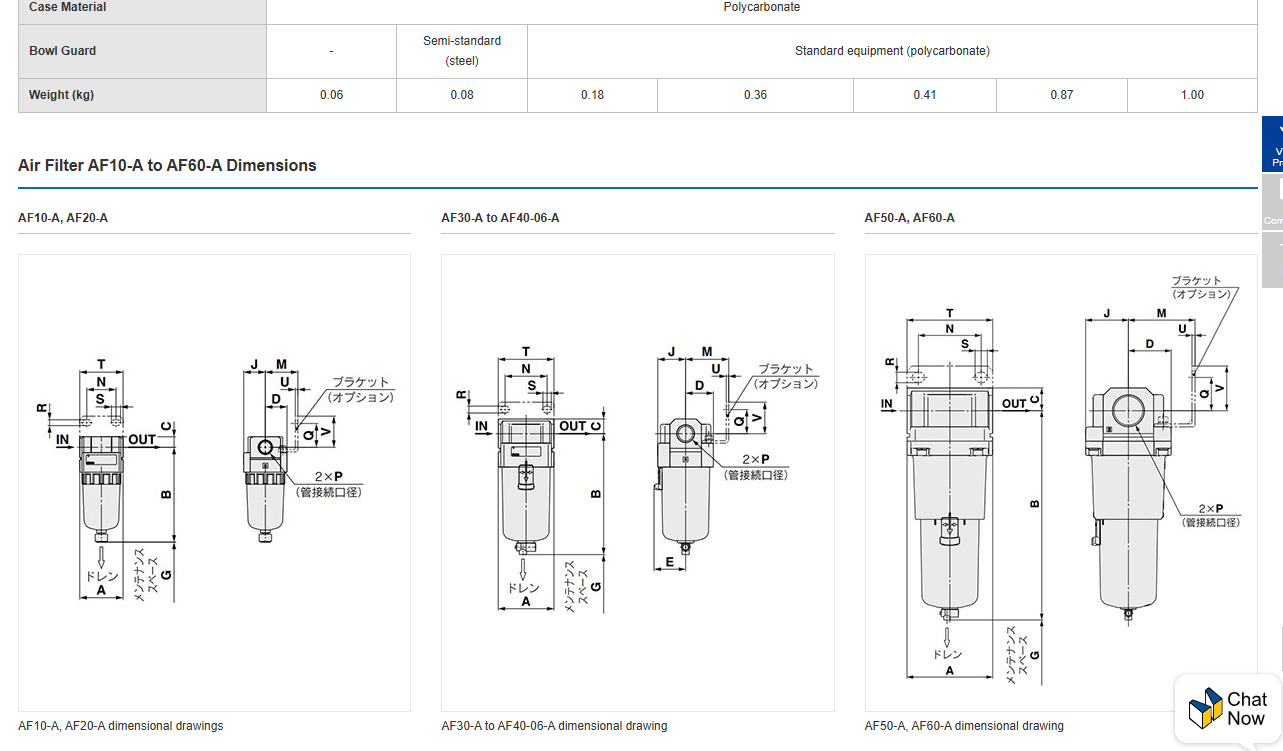The image size is (1283, 751).
Task: Click the 'Semi-standard (steel)' cell
Action: 462,51
